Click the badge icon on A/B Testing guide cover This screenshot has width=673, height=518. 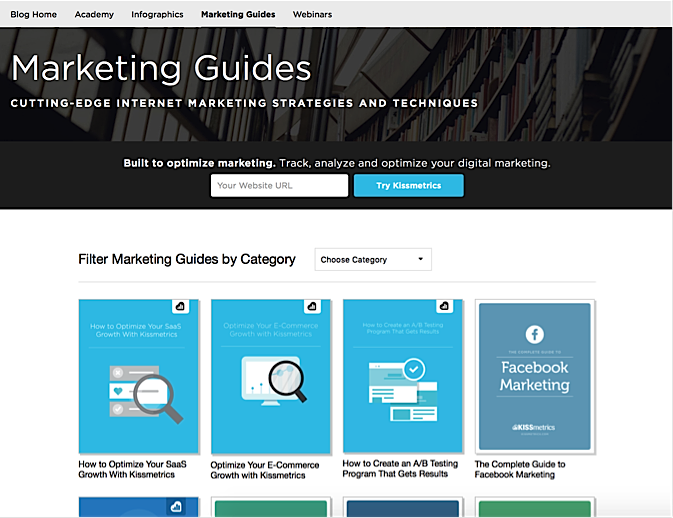point(445,306)
